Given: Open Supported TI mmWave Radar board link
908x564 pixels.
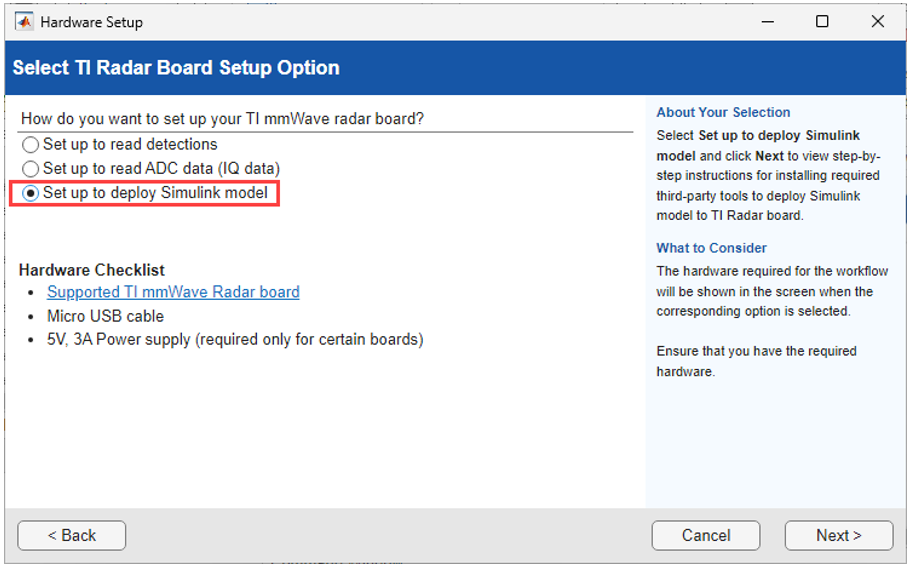Looking at the screenshot, I should click(x=173, y=292).
